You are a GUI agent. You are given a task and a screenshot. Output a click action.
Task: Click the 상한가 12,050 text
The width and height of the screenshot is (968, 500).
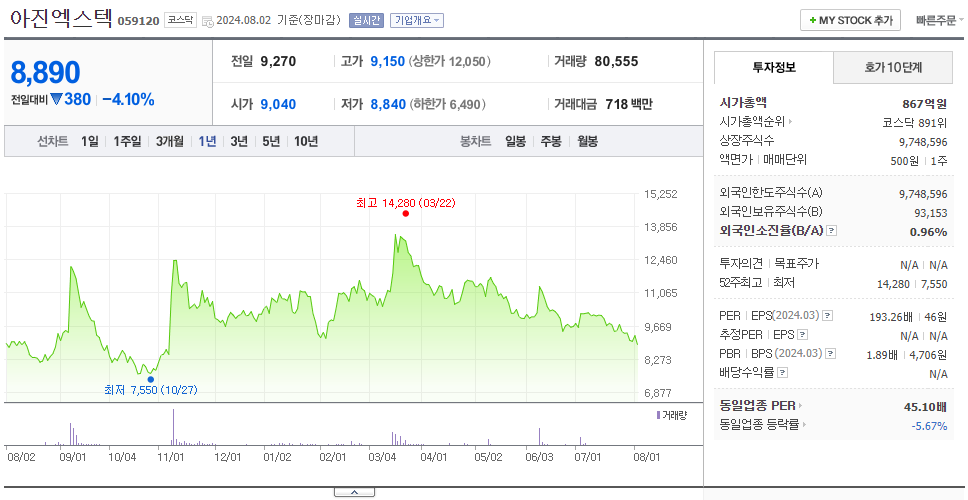click(450, 61)
